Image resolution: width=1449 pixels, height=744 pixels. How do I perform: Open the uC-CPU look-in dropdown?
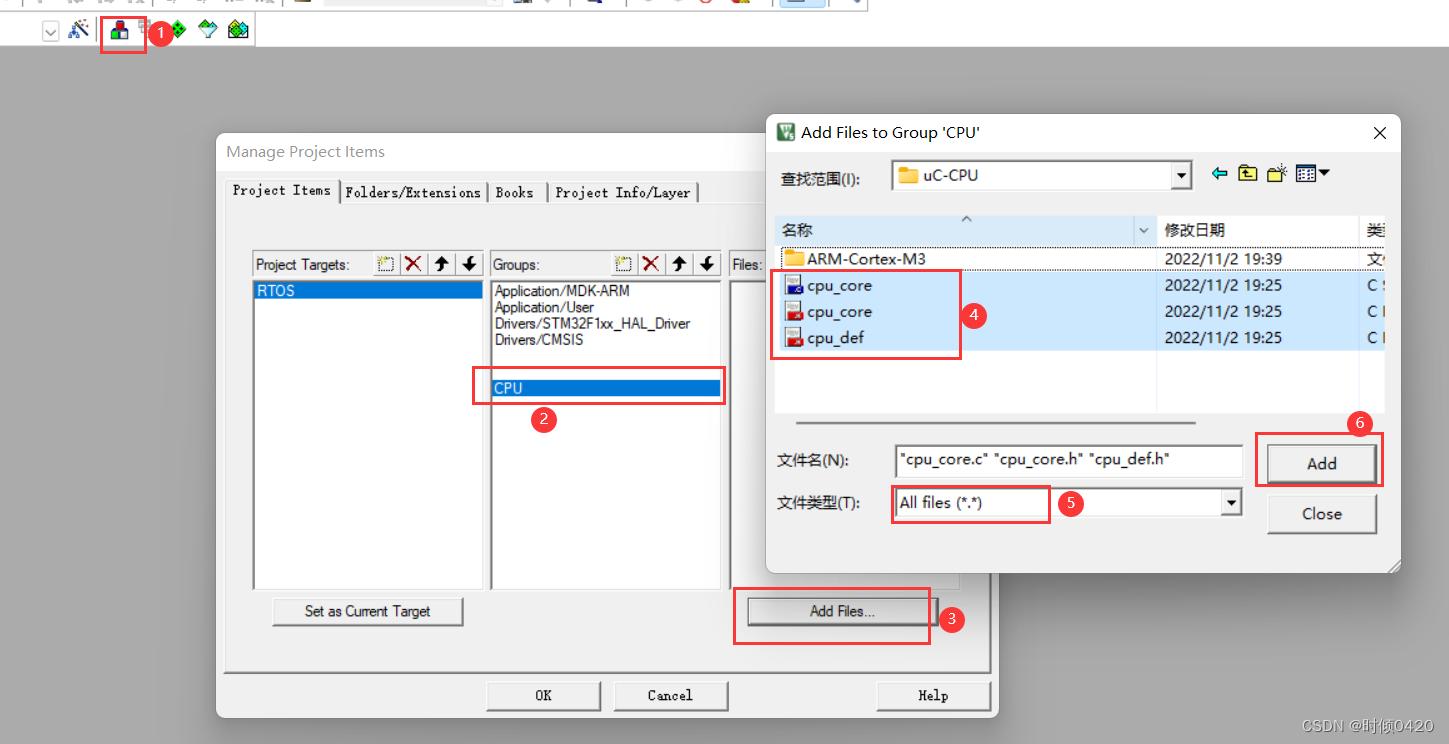coord(1181,176)
